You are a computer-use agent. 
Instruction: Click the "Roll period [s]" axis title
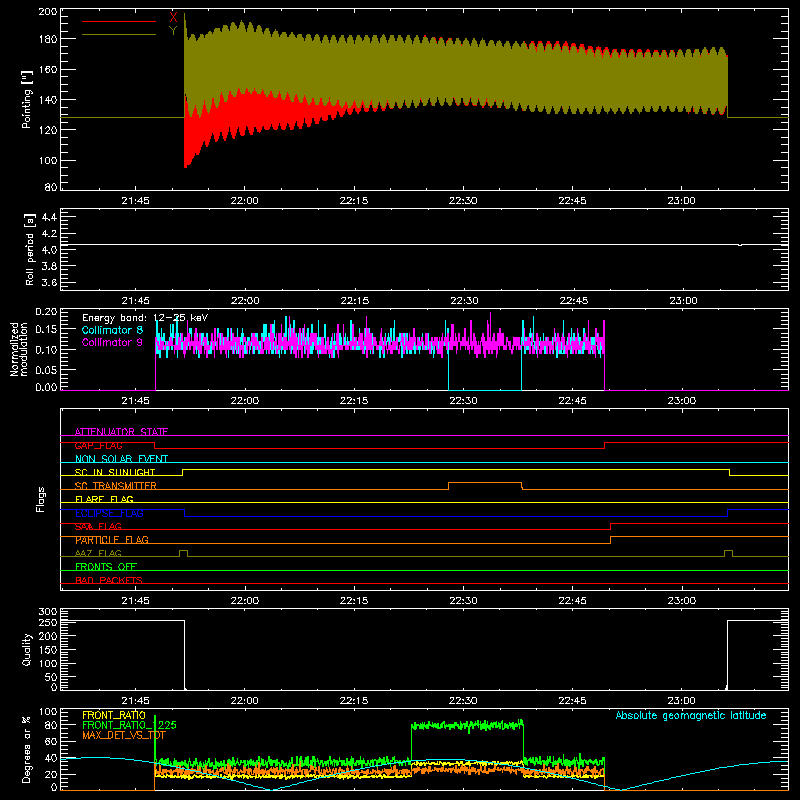tap(29, 249)
